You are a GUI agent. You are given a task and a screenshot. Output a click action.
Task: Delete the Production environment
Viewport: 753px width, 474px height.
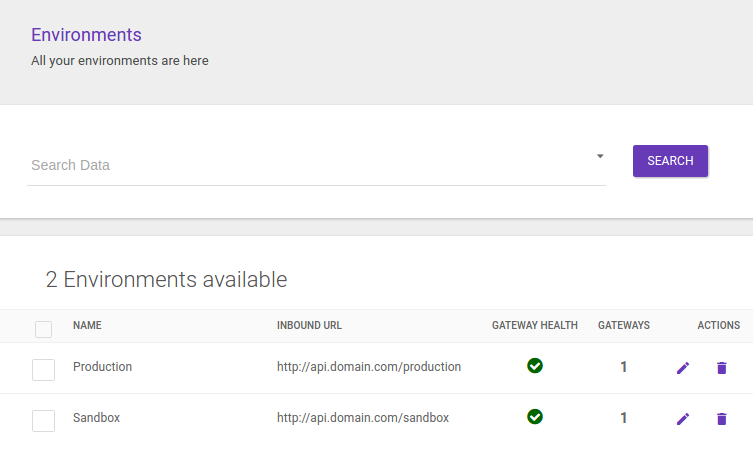[722, 368]
